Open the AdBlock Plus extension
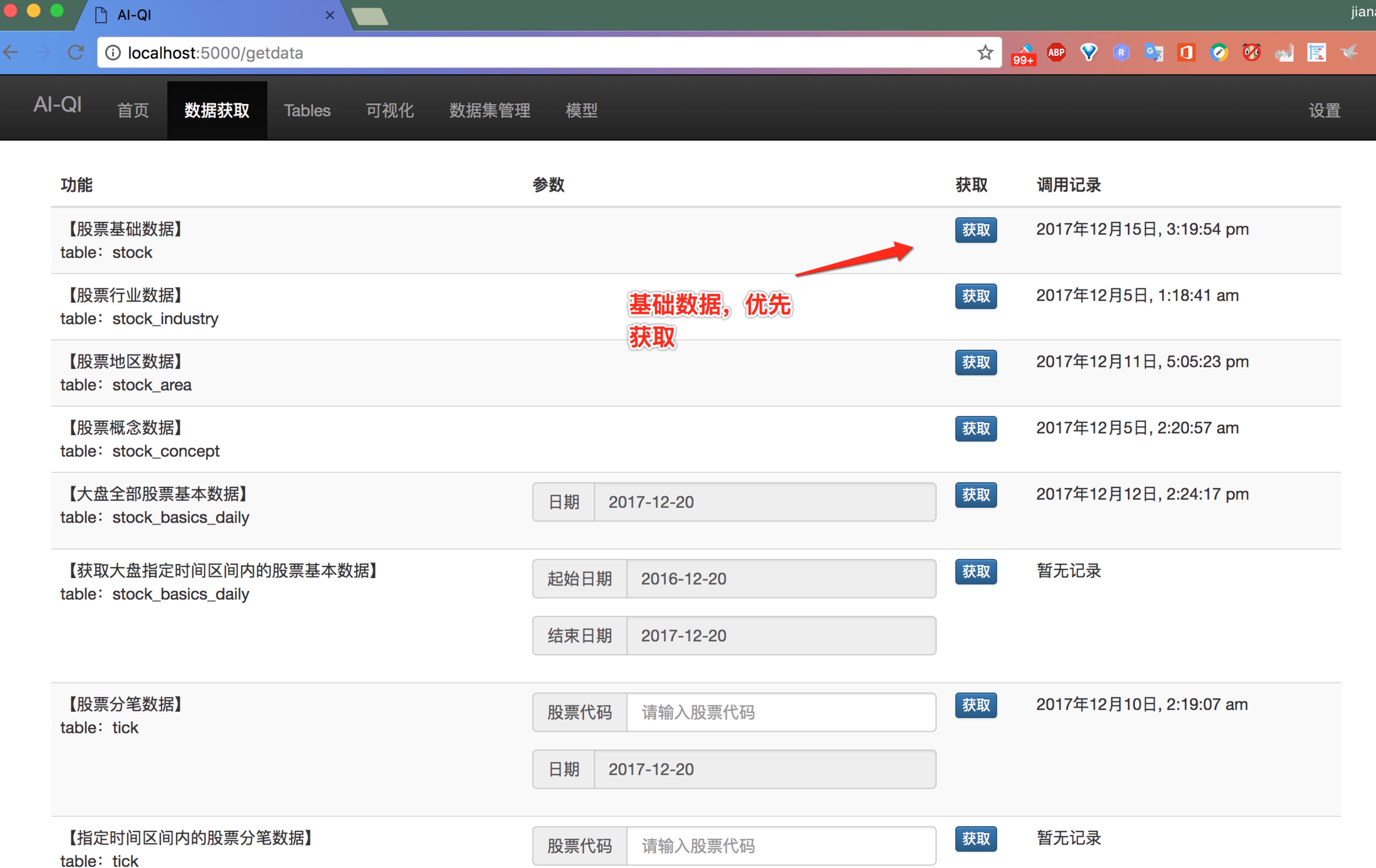This screenshot has width=1376, height=868. [x=1056, y=53]
